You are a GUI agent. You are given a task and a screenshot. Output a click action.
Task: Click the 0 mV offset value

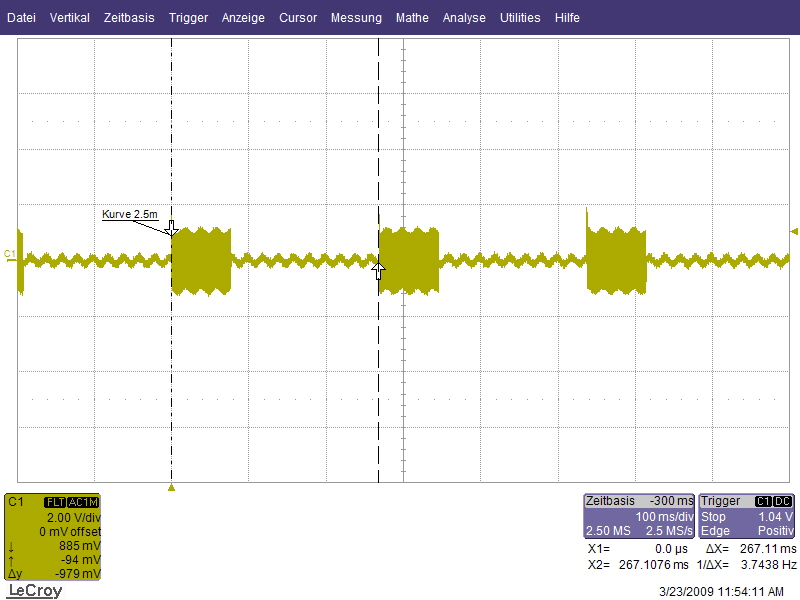pyautogui.click(x=70, y=532)
